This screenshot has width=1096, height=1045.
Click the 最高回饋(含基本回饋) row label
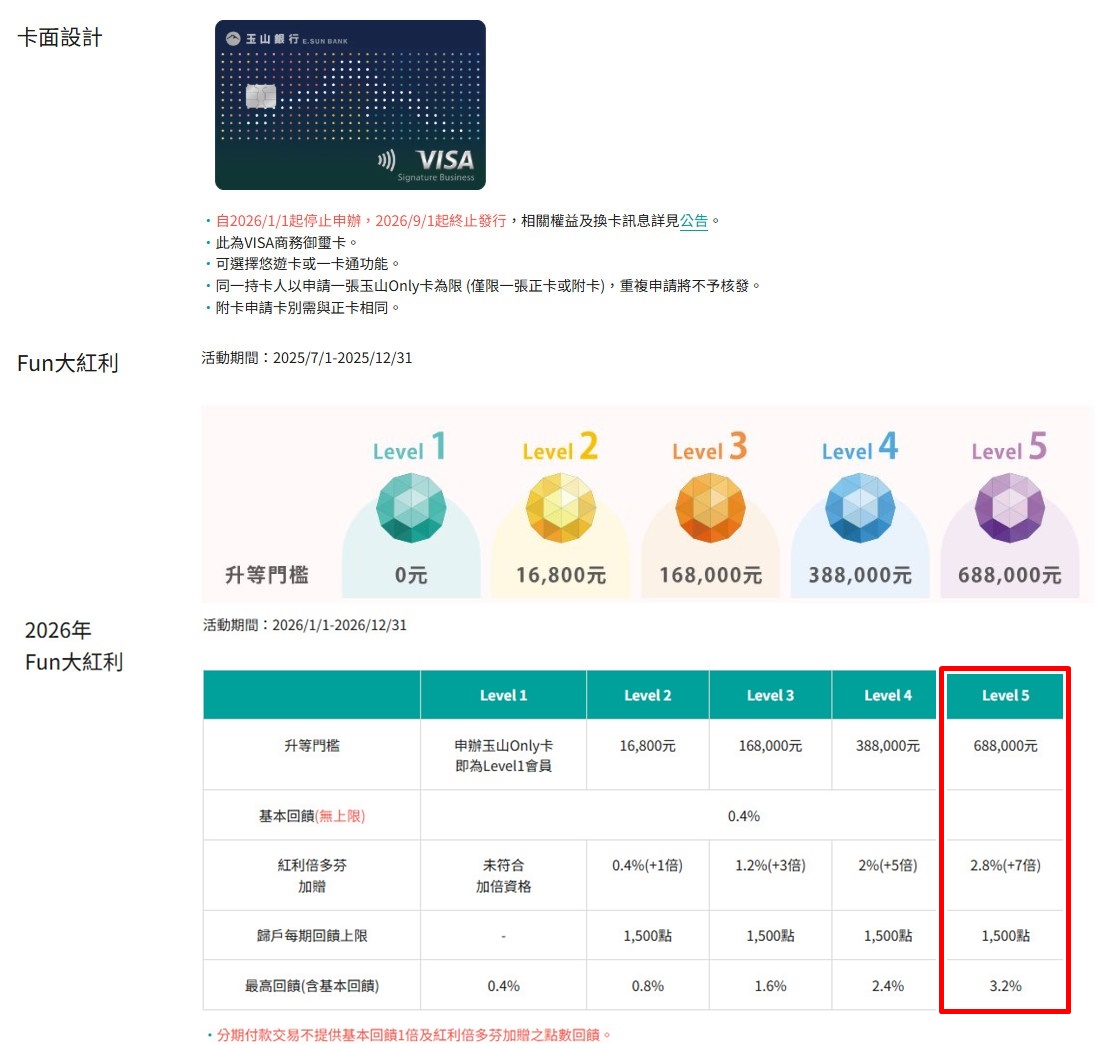pos(312,986)
